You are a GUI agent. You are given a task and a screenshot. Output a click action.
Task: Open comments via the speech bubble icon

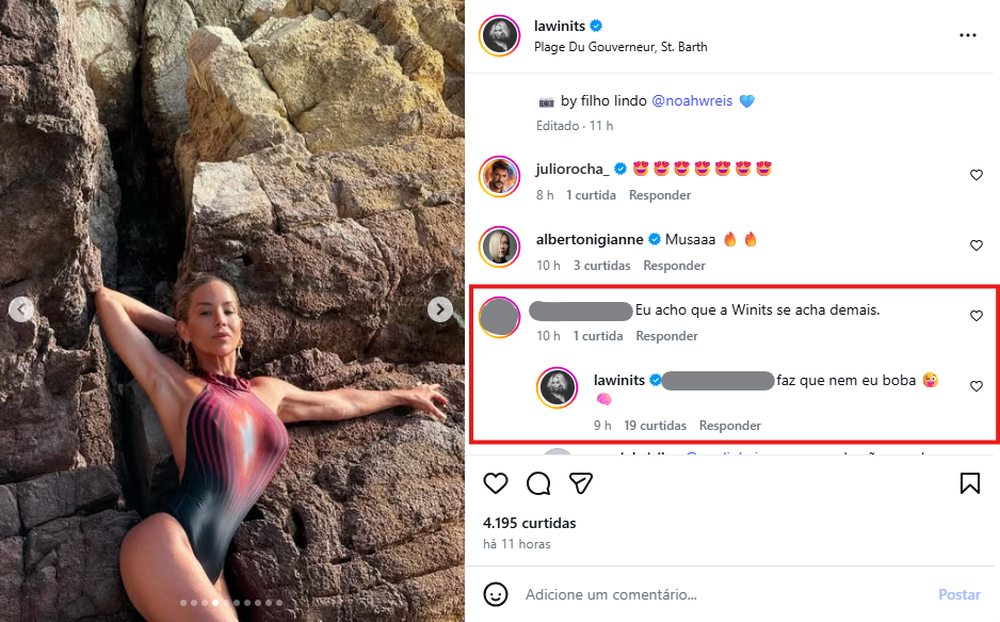[x=538, y=483]
